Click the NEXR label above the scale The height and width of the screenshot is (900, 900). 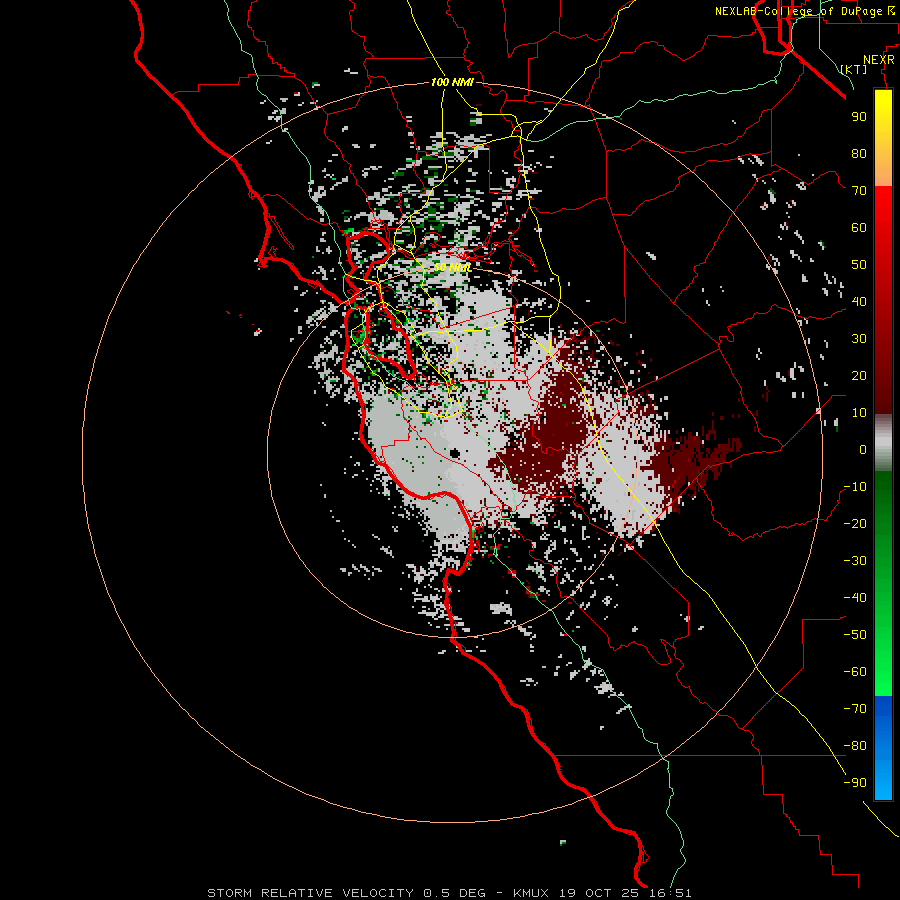[x=879, y=60]
